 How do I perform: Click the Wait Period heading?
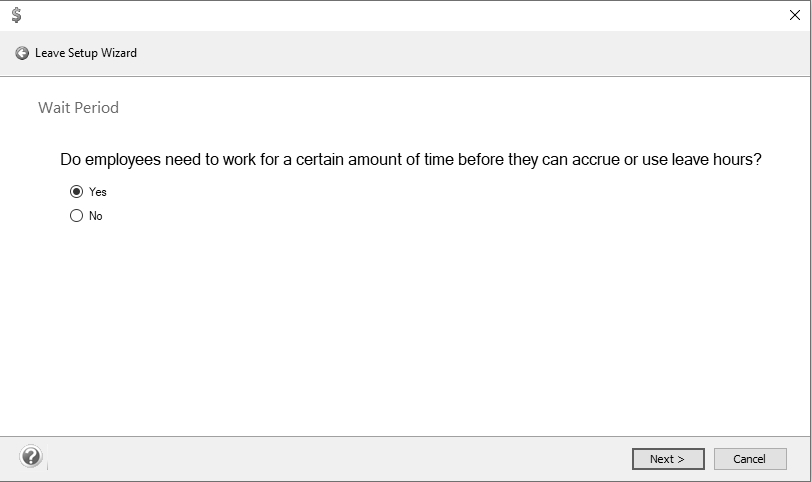pyautogui.click(x=79, y=108)
